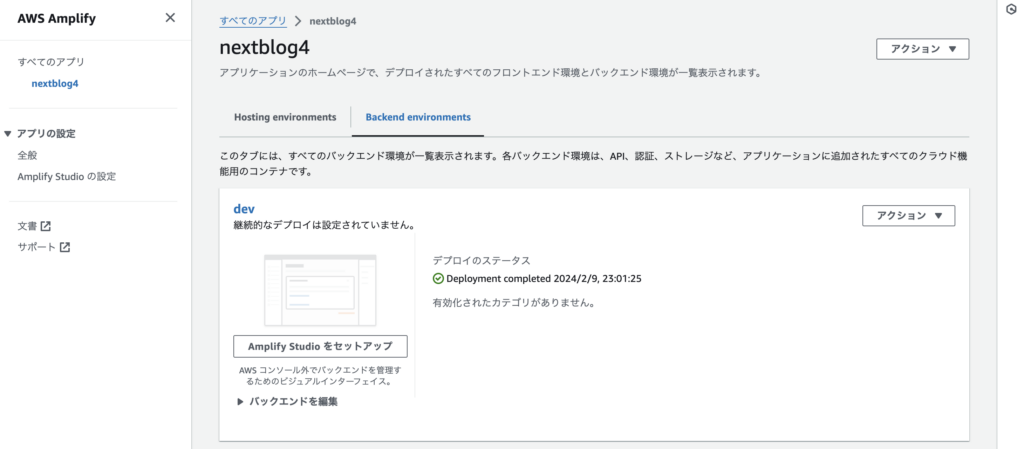Click 継続的なデプロイは設定されていません text
Image resolution: width=1024 pixels, height=449 pixels.
(x=325, y=225)
